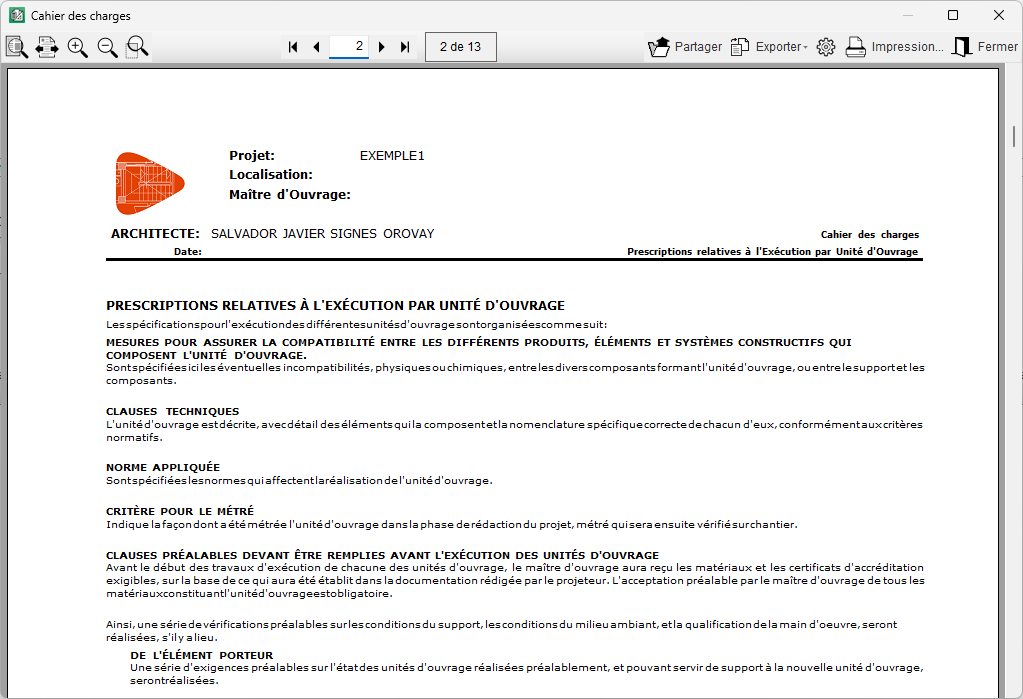Go to the previous page
The image size is (1023, 699).
(316, 47)
